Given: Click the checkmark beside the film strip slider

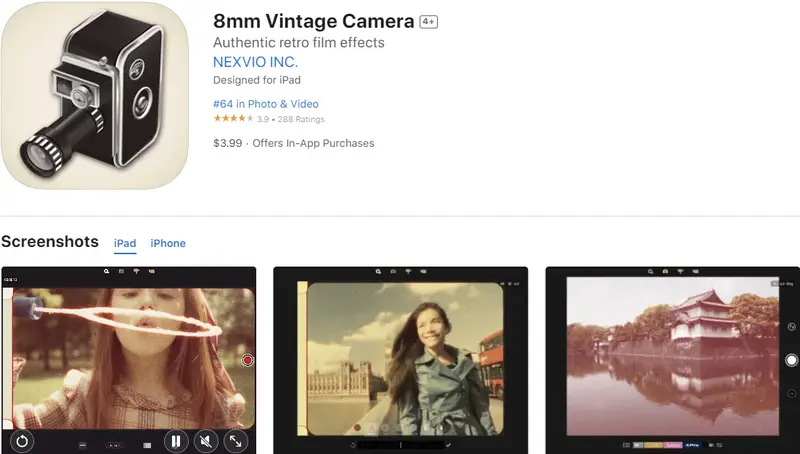Looking at the screenshot, I should pos(448,444).
